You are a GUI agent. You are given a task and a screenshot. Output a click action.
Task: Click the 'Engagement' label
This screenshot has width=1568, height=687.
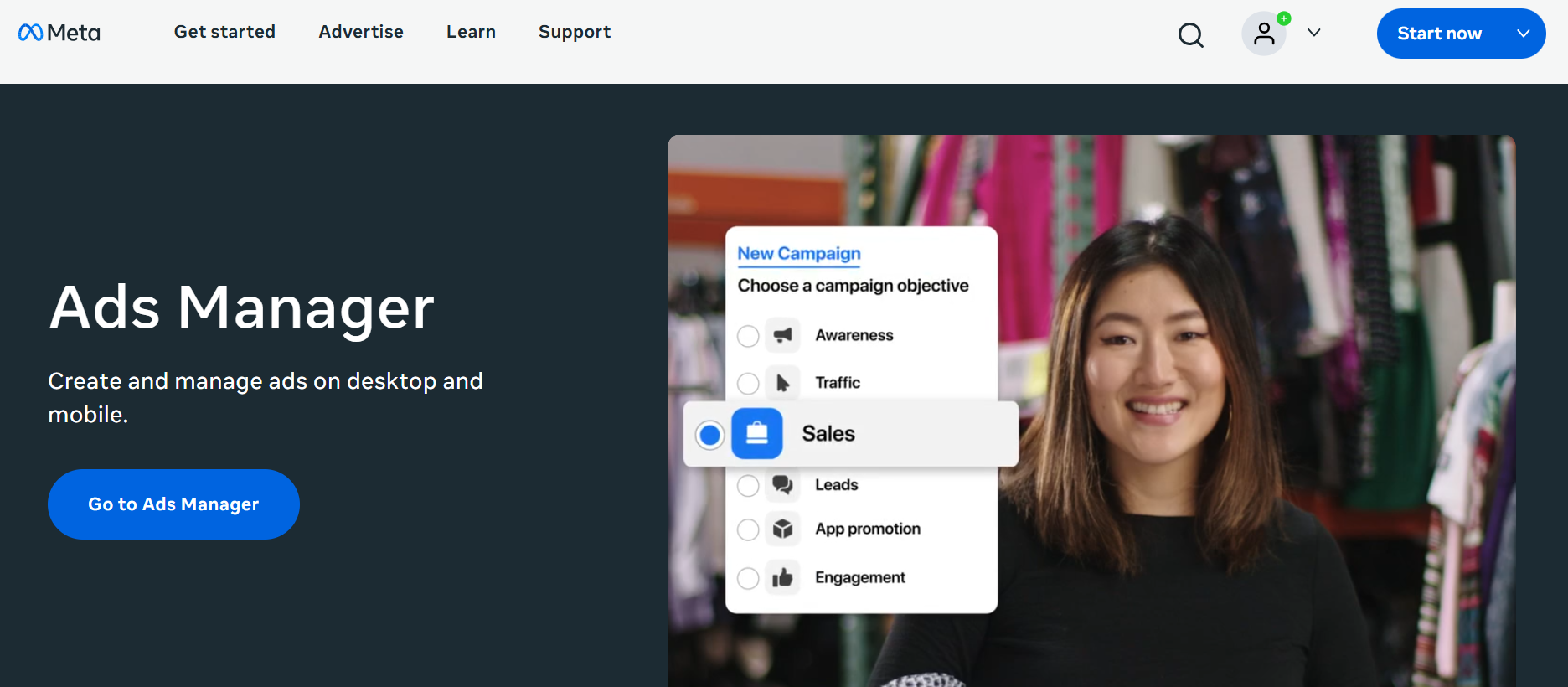(860, 578)
